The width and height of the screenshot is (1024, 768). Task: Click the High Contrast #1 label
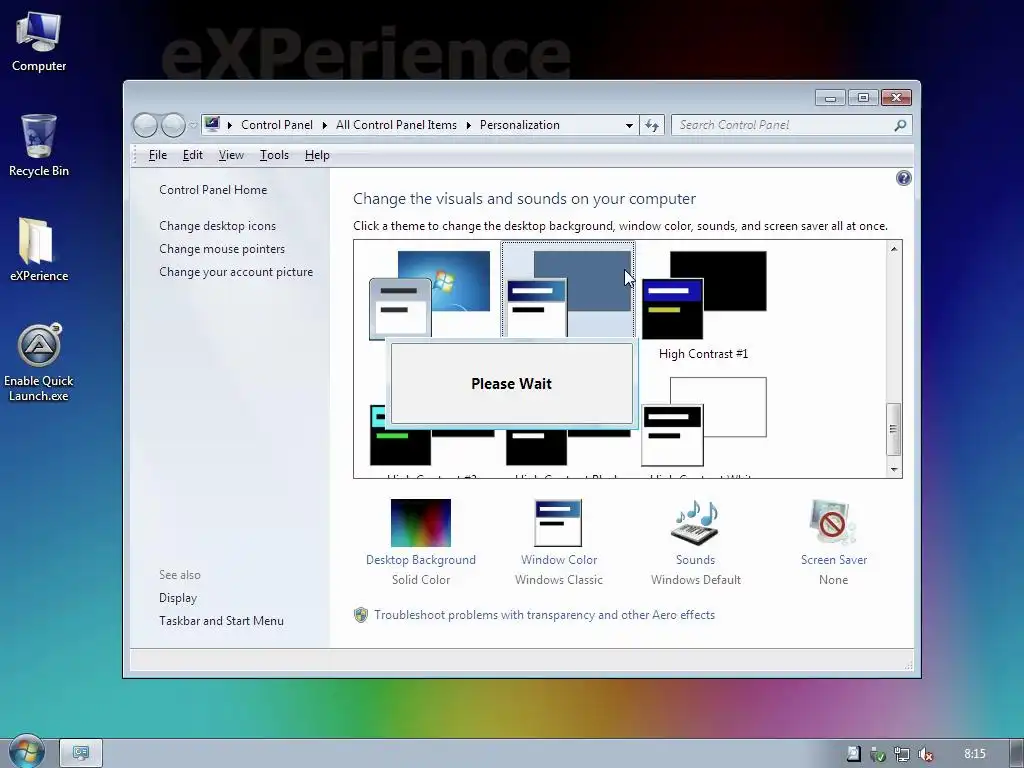coord(703,353)
